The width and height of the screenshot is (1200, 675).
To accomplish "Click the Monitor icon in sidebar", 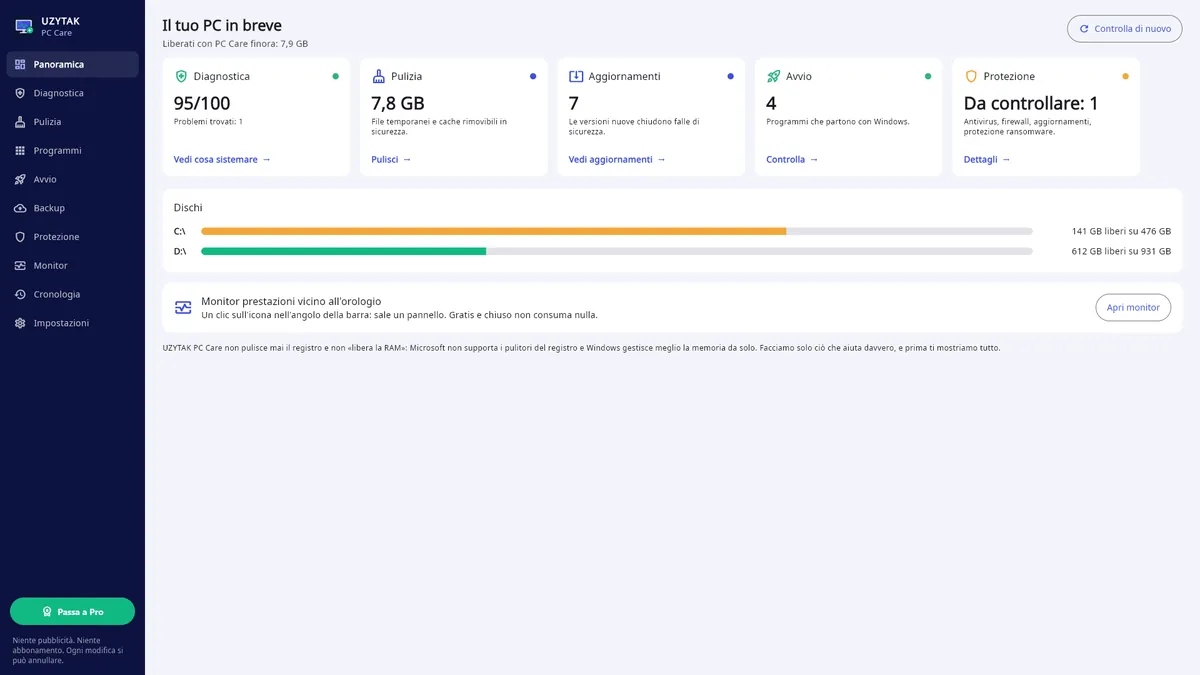I will [20, 266].
